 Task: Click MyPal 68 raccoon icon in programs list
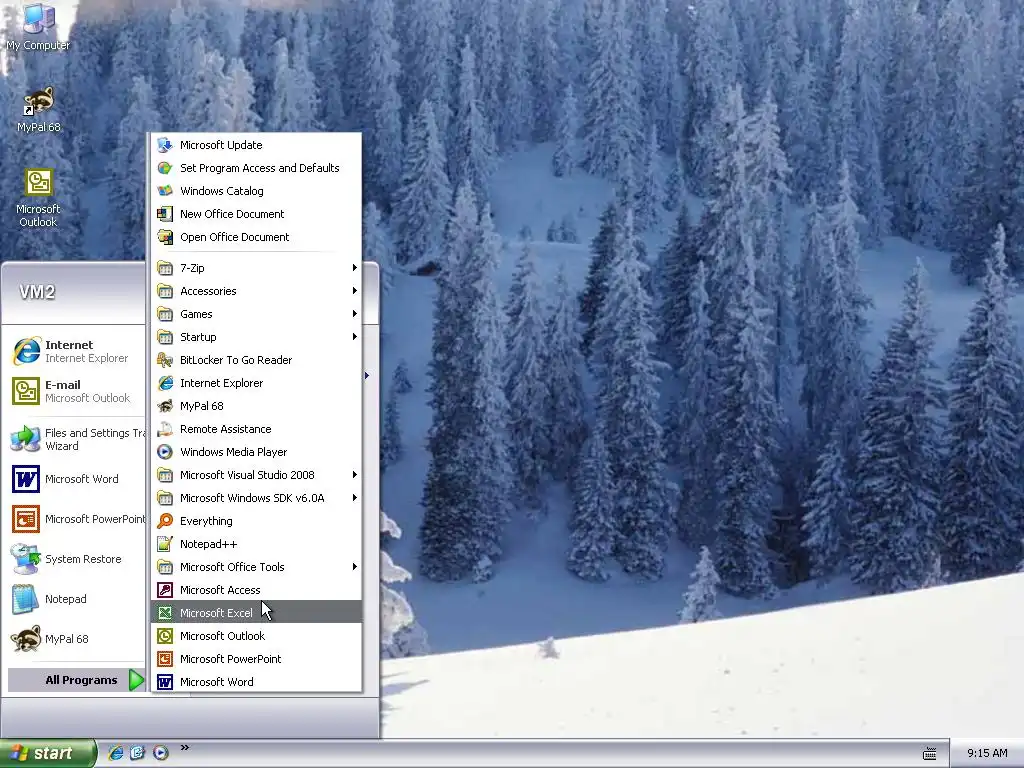(x=165, y=406)
